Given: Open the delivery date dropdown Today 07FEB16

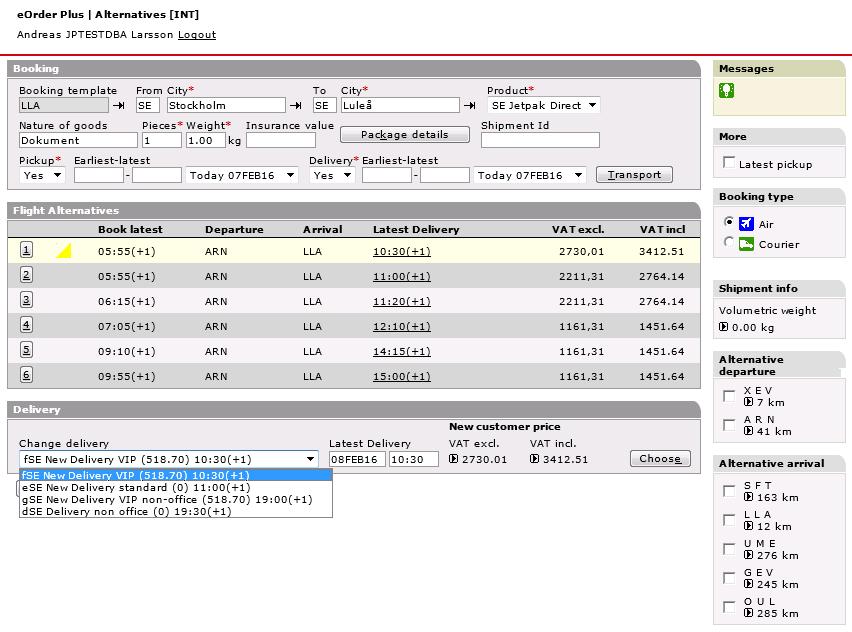Looking at the screenshot, I should coord(529,175).
